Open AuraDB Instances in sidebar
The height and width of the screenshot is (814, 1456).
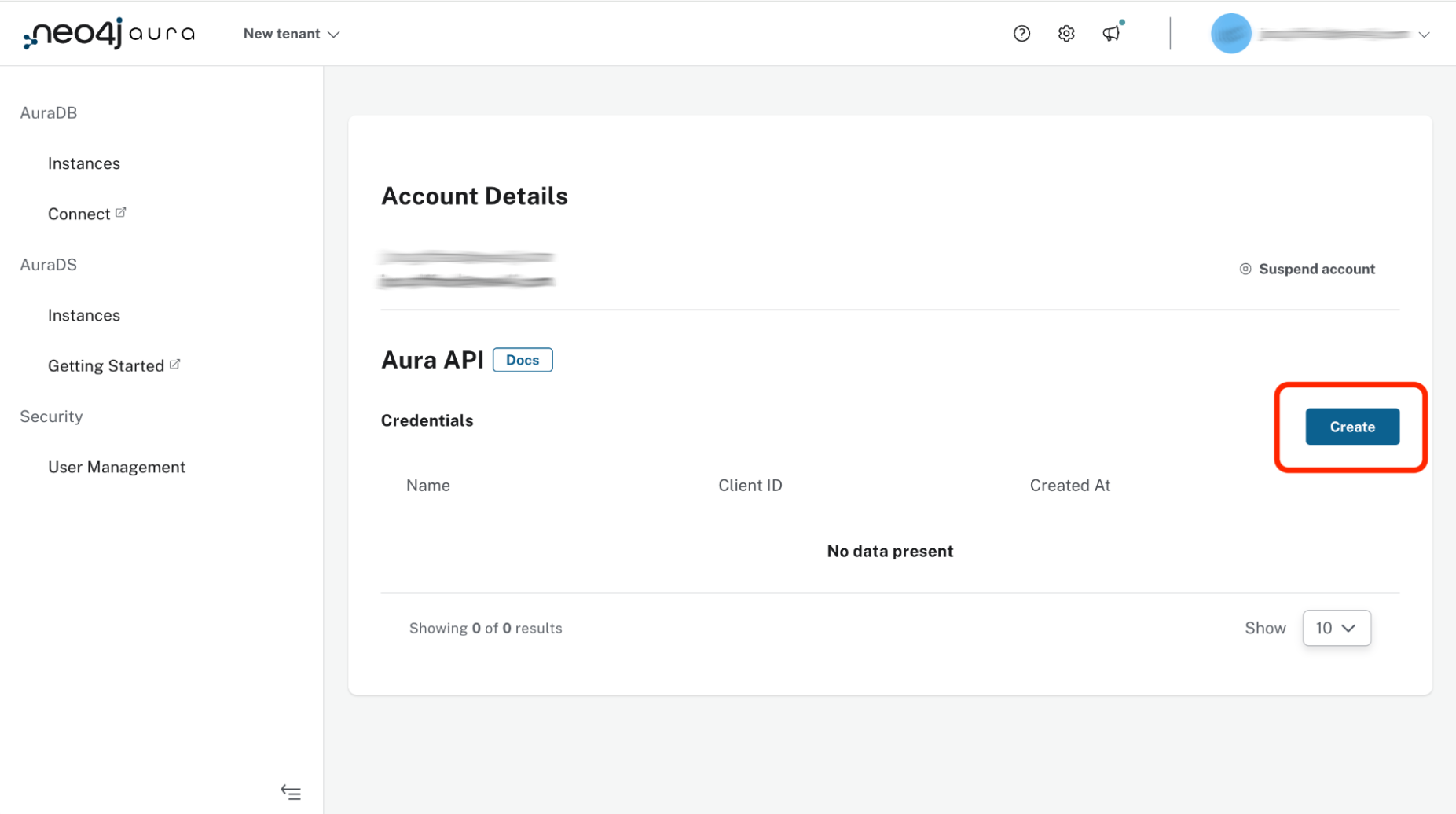click(84, 163)
